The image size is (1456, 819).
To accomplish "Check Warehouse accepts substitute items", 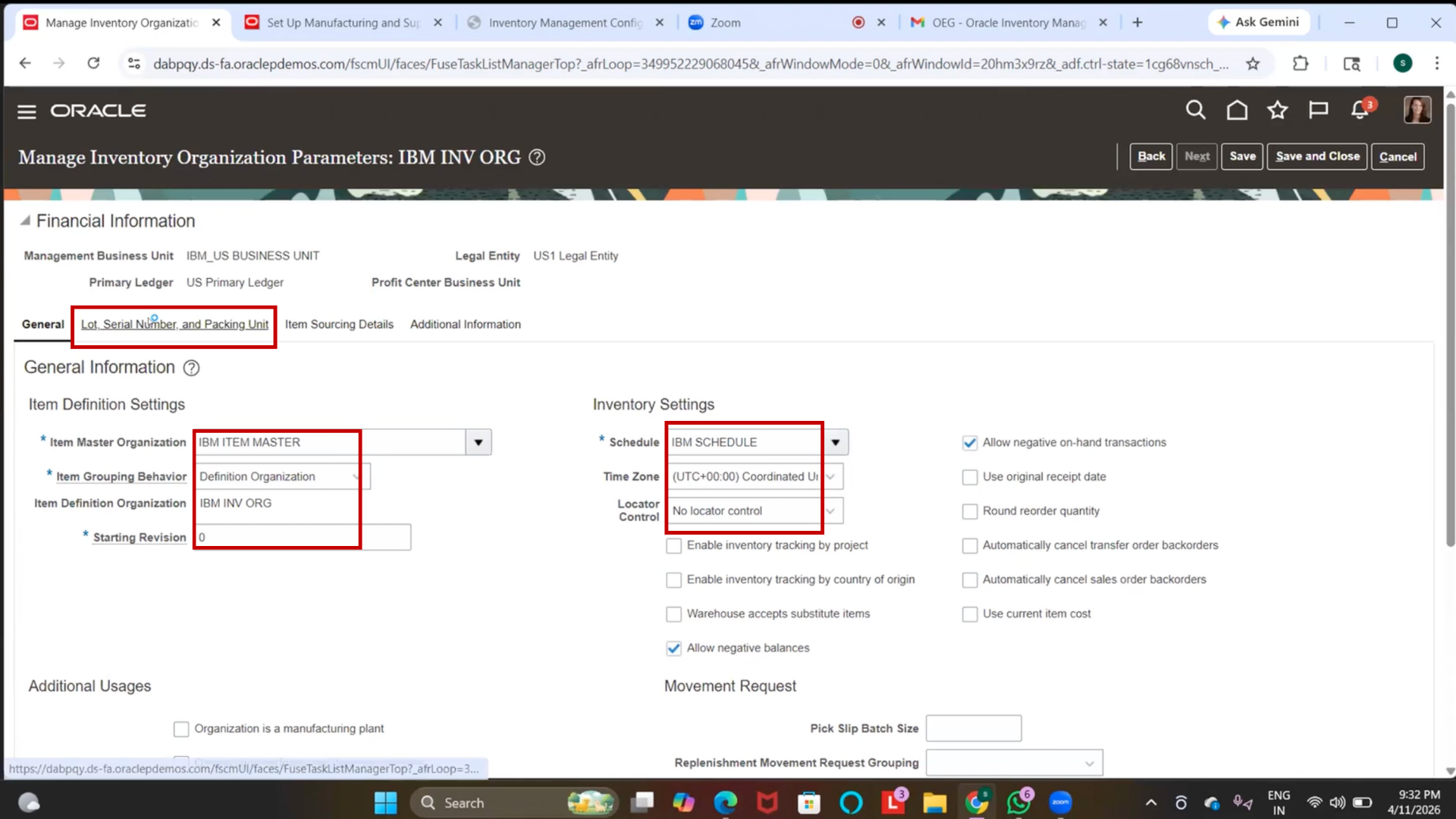I will point(673,614).
